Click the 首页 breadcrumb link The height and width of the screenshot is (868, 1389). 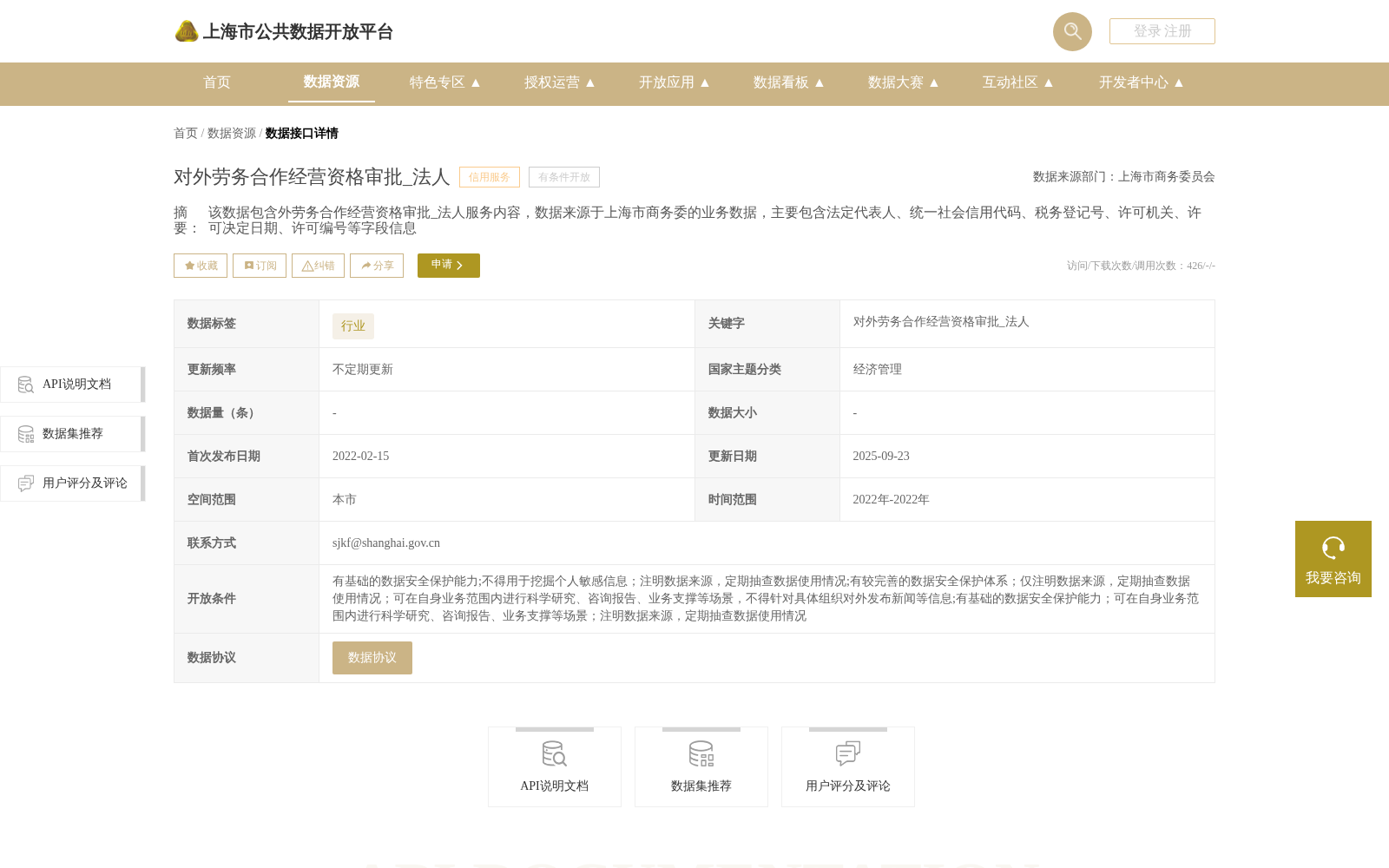tap(186, 133)
